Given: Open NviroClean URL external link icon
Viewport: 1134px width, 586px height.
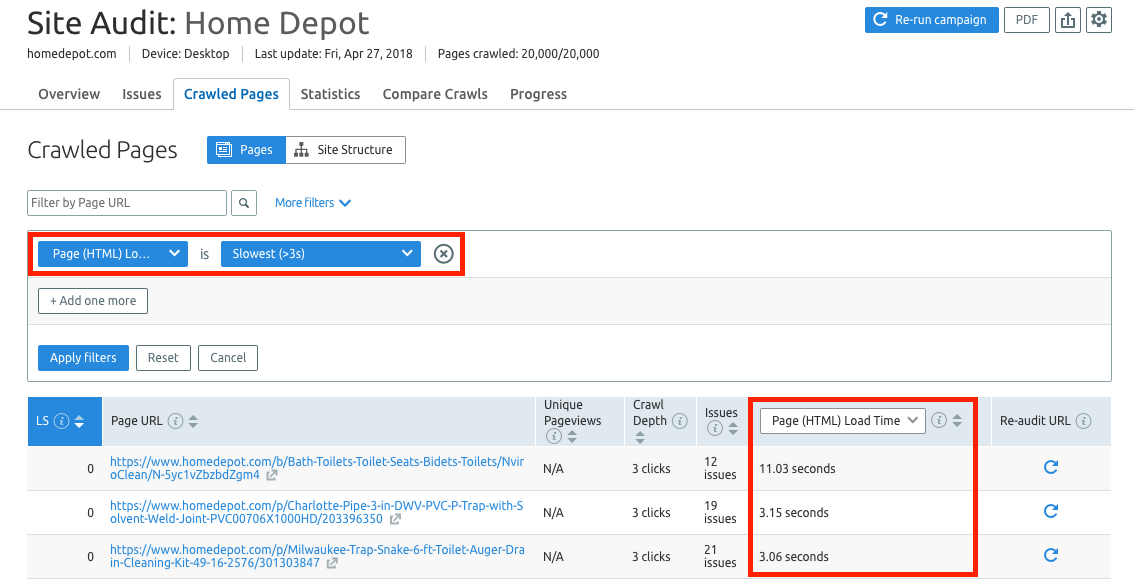Looking at the screenshot, I should point(271,475).
